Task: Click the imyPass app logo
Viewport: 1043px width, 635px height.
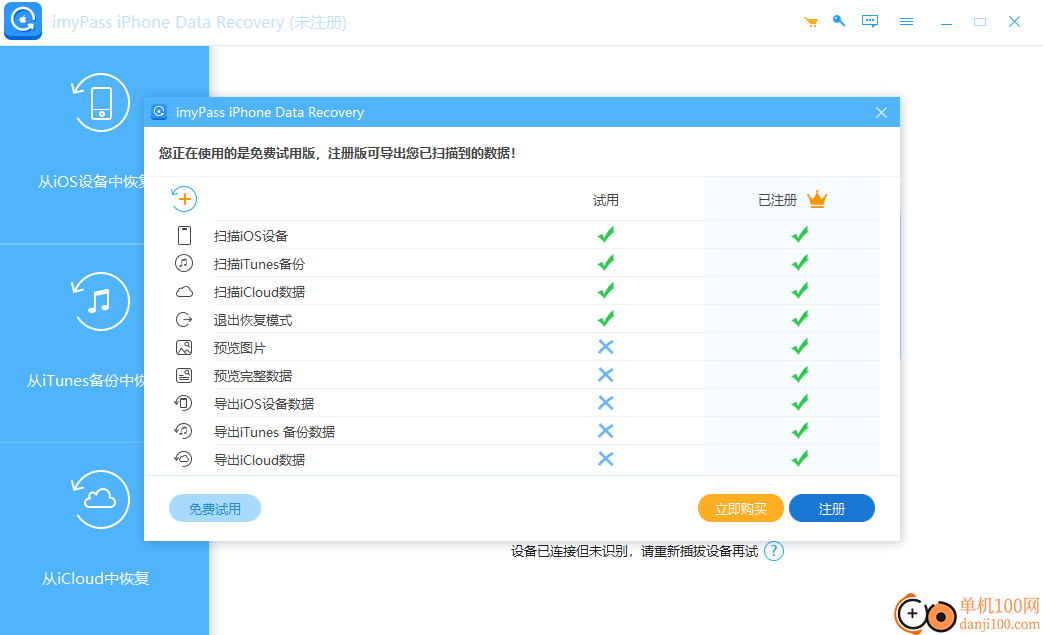Action: (x=23, y=21)
